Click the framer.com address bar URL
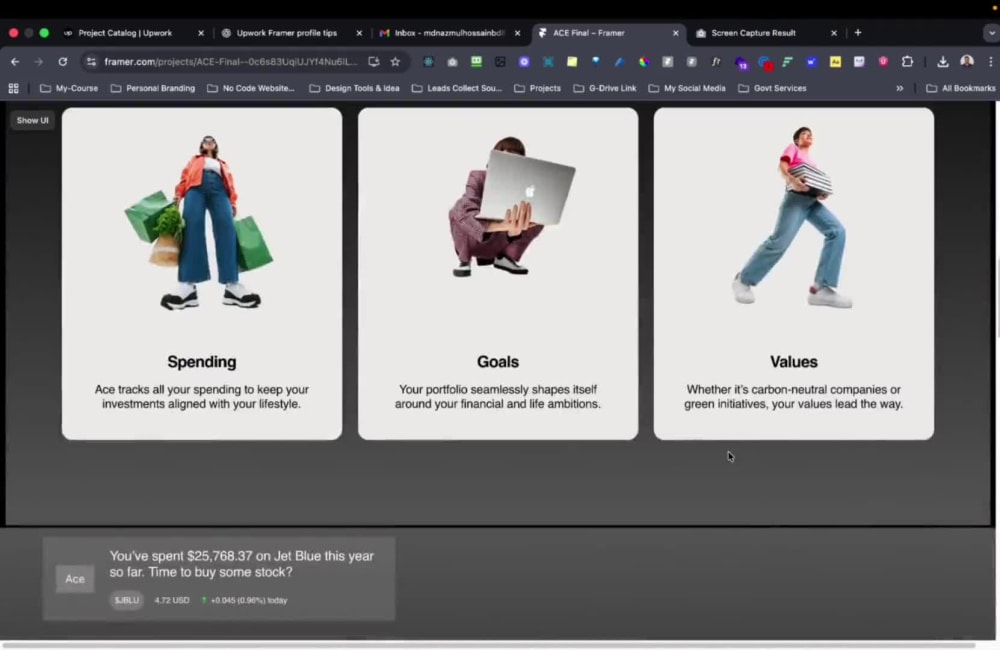1000x650 pixels. [231, 62]
